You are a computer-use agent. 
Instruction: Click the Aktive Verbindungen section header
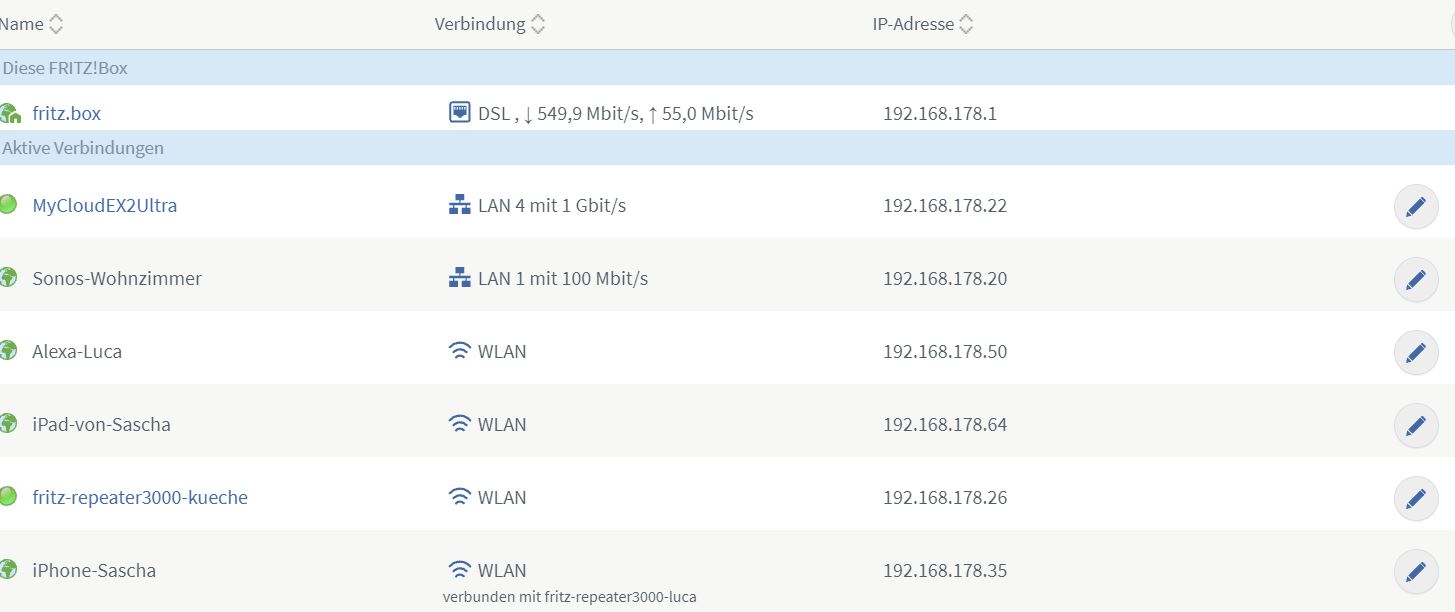83,148
